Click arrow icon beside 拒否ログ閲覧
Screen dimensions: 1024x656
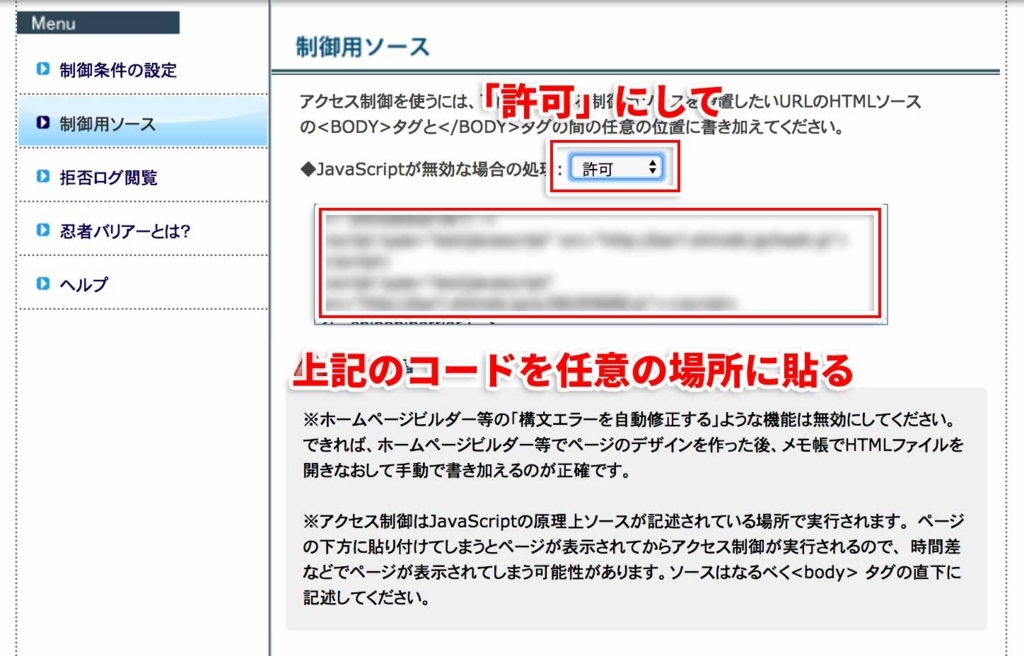[43, 176]
